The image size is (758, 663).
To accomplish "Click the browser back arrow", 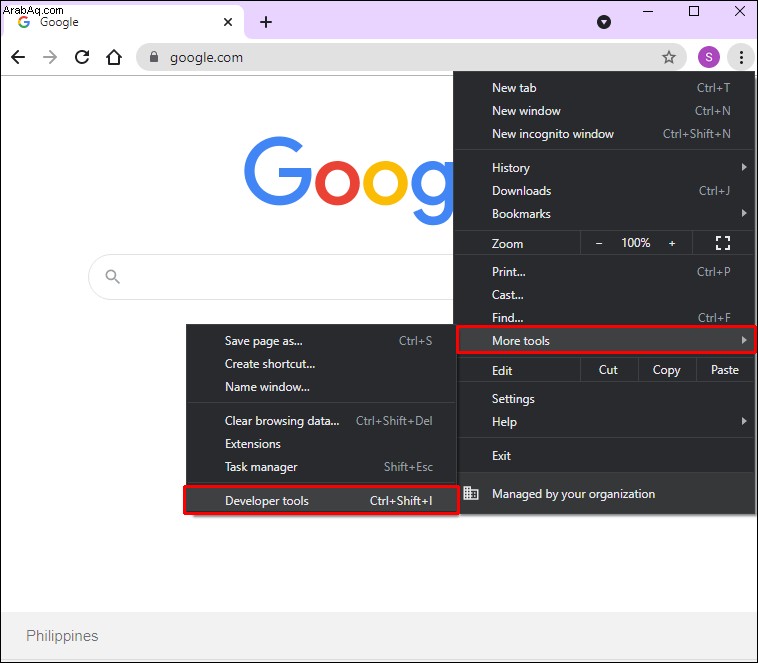I will coord(18,57).
